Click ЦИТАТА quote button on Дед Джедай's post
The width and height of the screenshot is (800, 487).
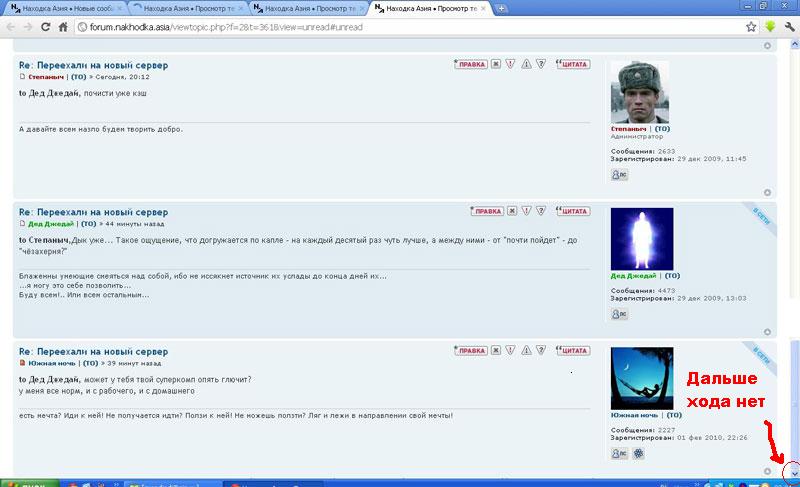572,211
